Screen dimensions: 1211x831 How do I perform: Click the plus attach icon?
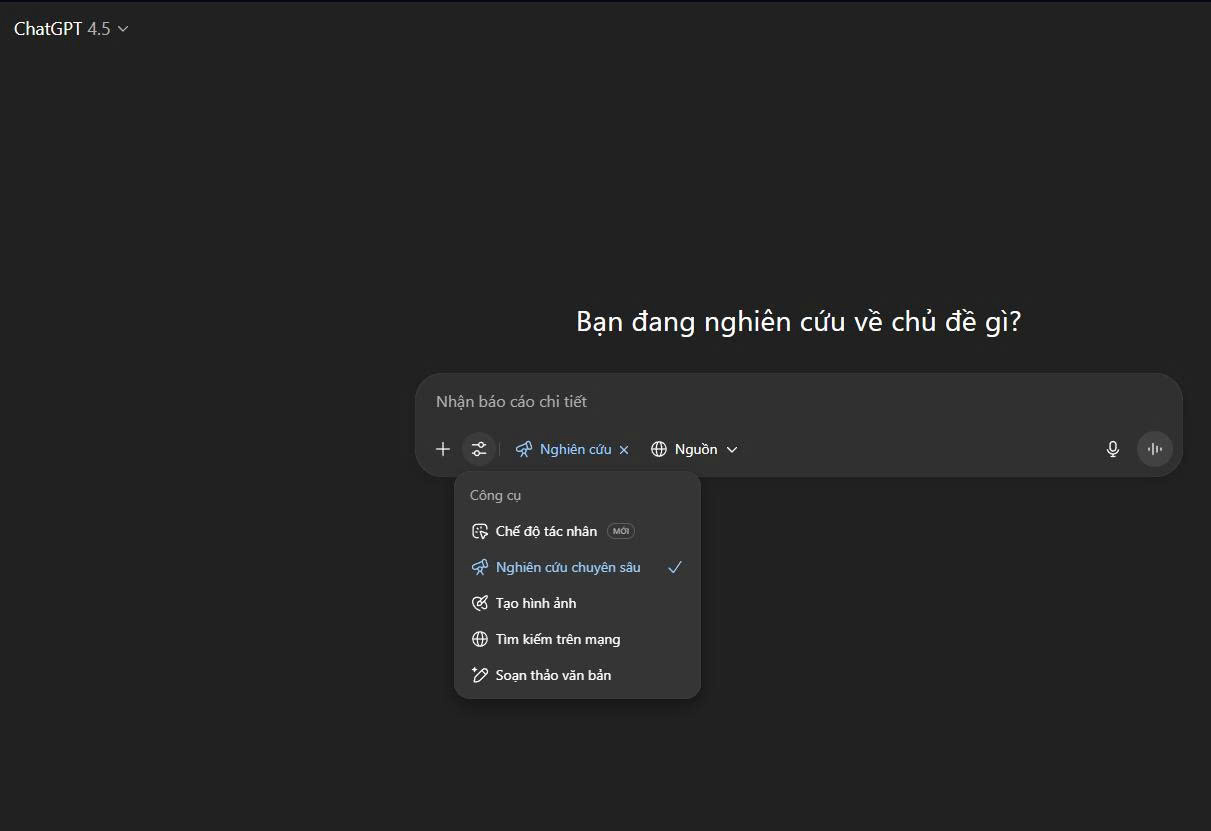[x=443, y=449]
